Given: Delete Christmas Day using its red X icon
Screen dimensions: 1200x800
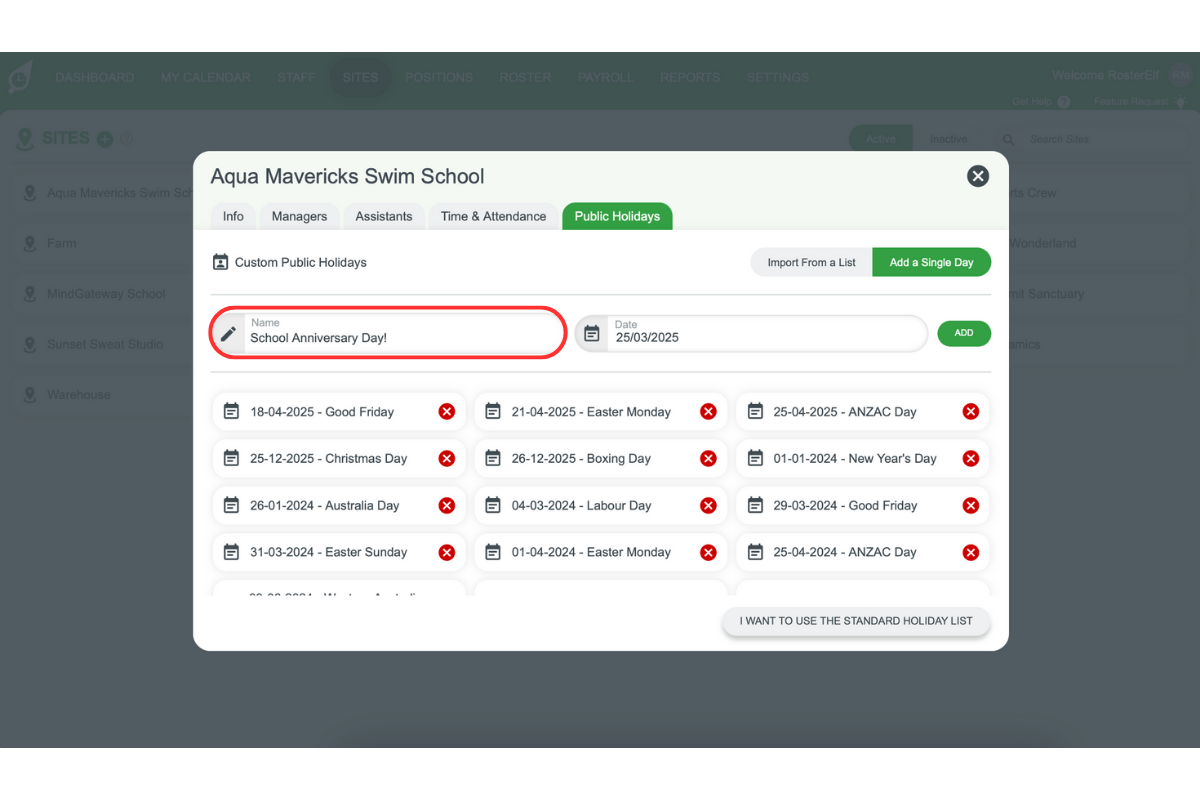Looking at the screenshot, I should 446,458.
